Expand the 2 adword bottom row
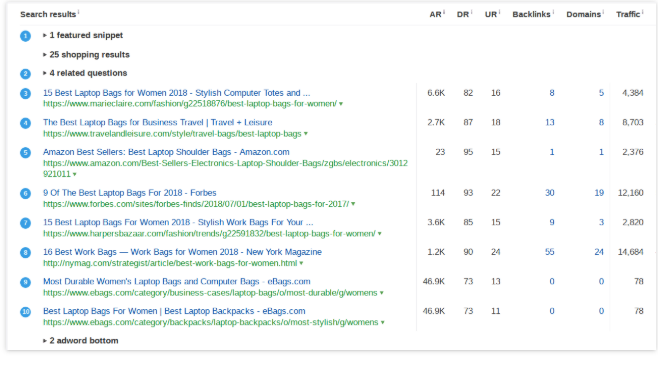Viewport: 658px width, 371px height. coord(81,340)
